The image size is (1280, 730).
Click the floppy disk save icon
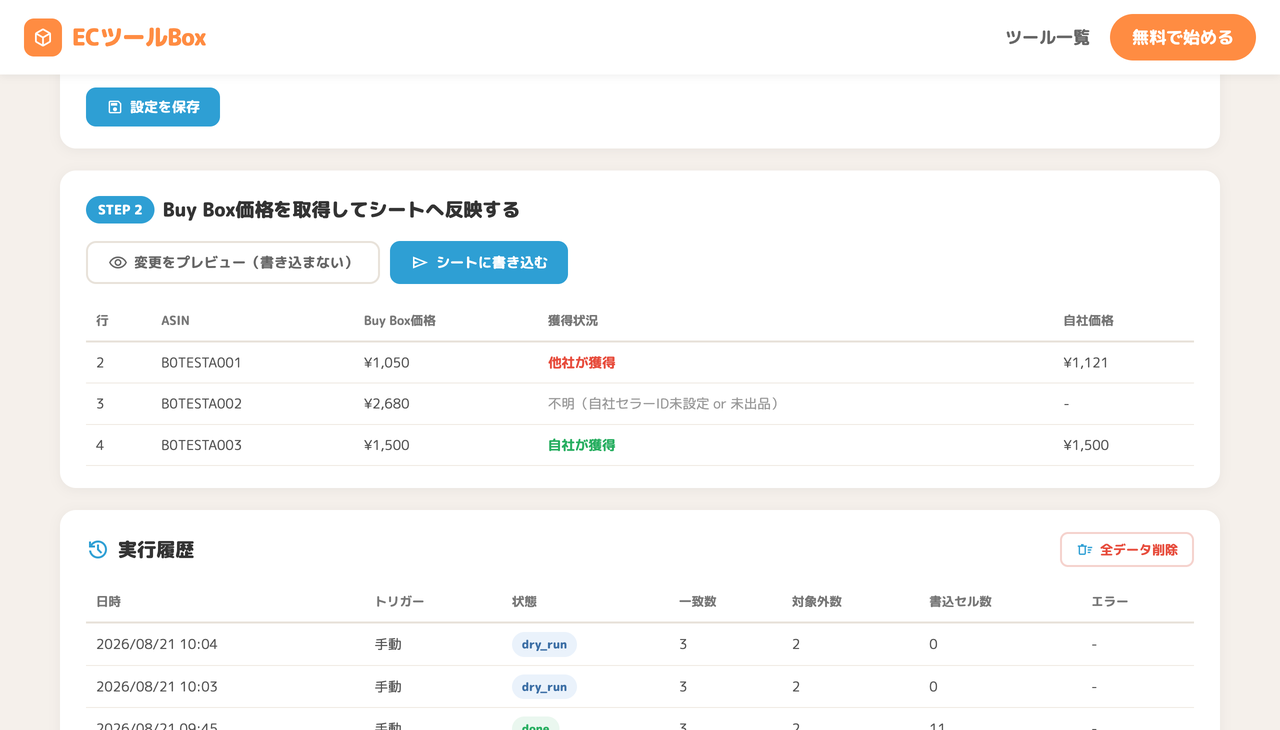coord(114,107)
